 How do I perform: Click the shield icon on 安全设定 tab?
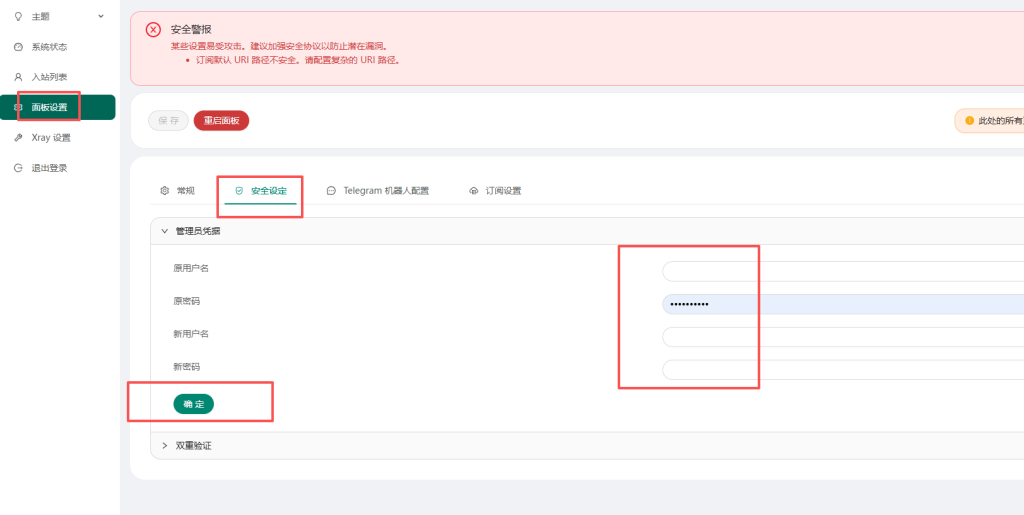239,191
